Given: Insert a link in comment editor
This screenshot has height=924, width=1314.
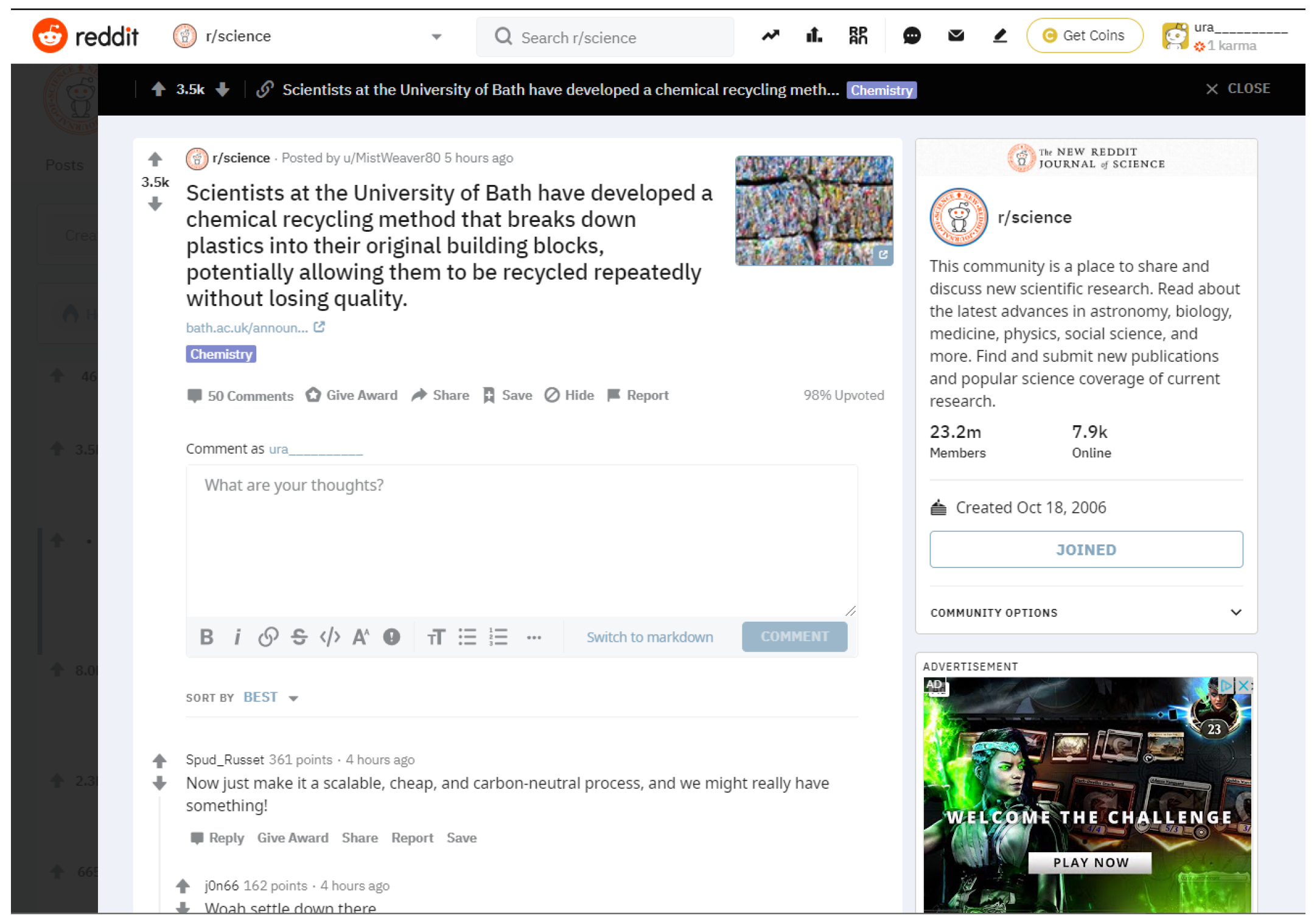Looking at the screenshot, I should (268, 637).
